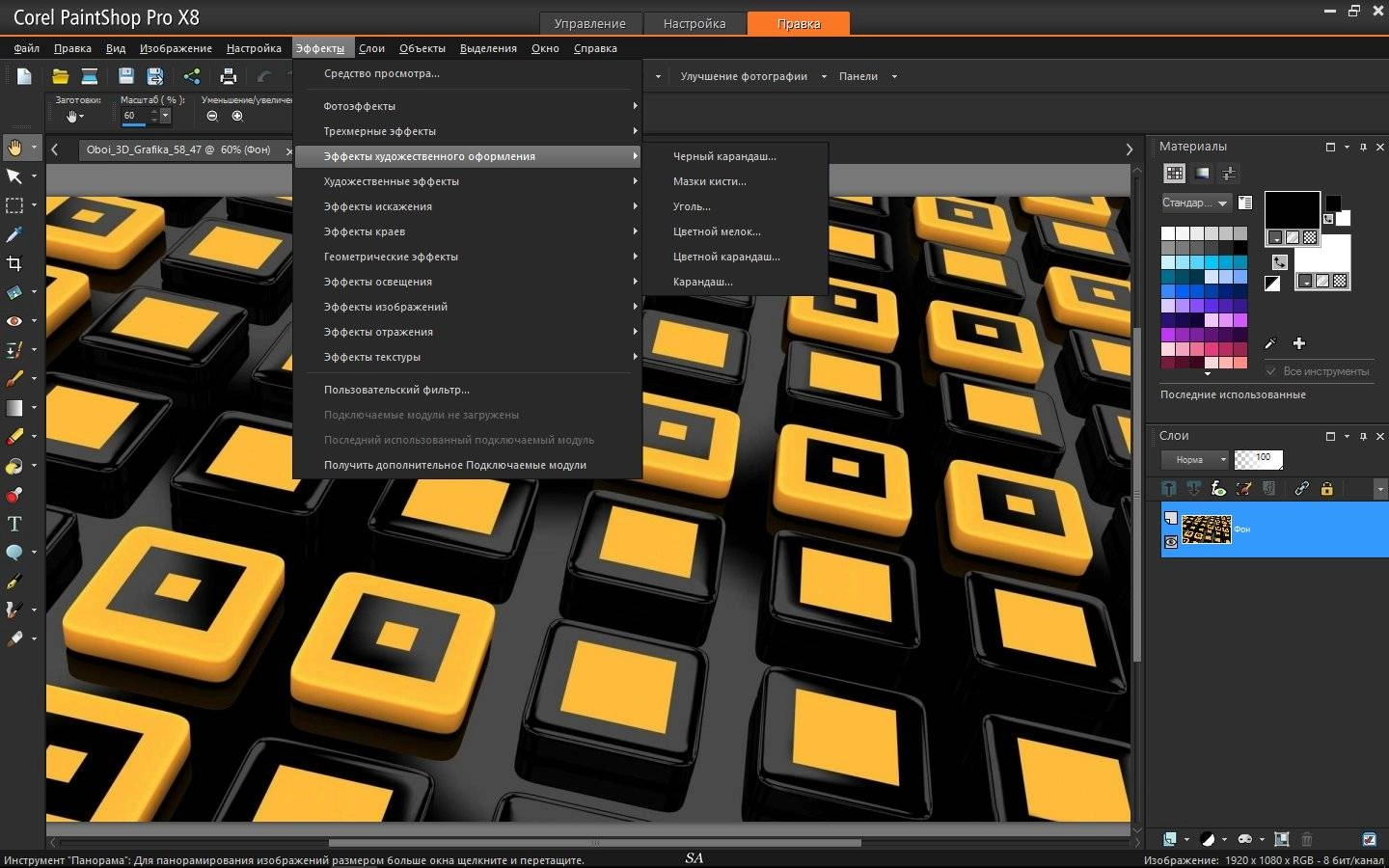
Task: Expand the Панели dropdown
Action: tap(894, 76)
